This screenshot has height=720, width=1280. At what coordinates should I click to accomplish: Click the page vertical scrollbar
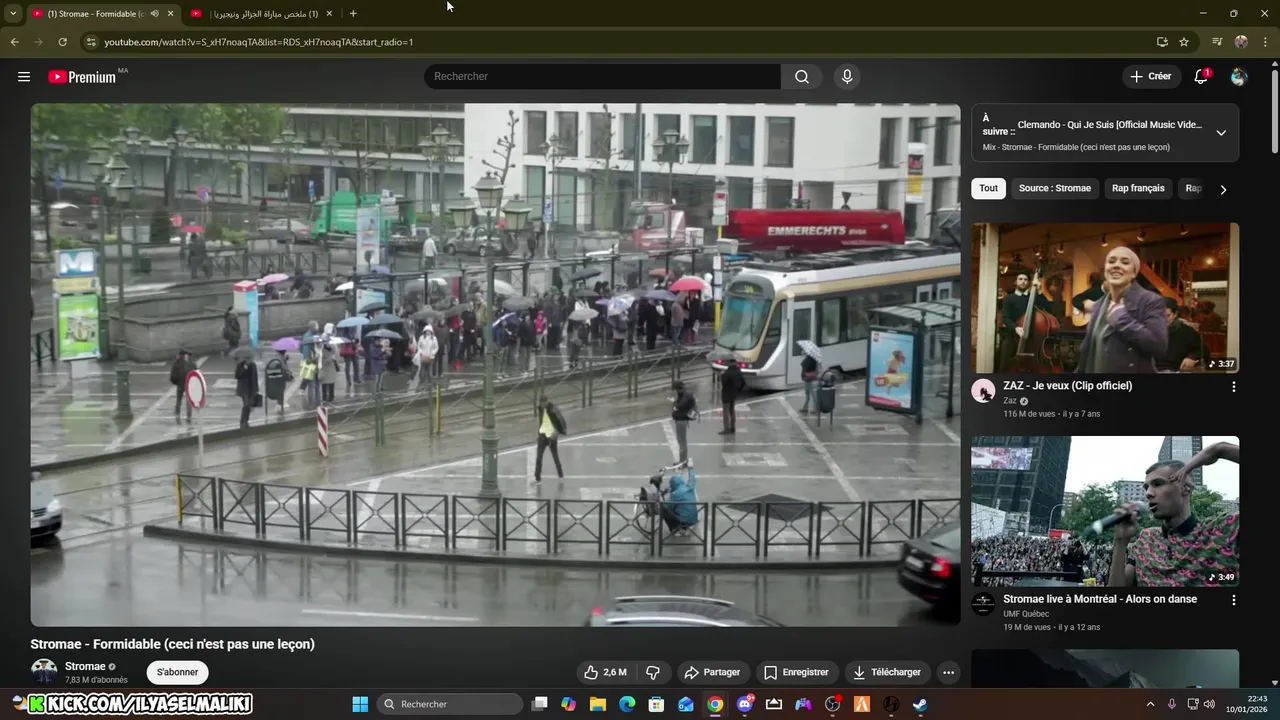(x=1274, y=110)
